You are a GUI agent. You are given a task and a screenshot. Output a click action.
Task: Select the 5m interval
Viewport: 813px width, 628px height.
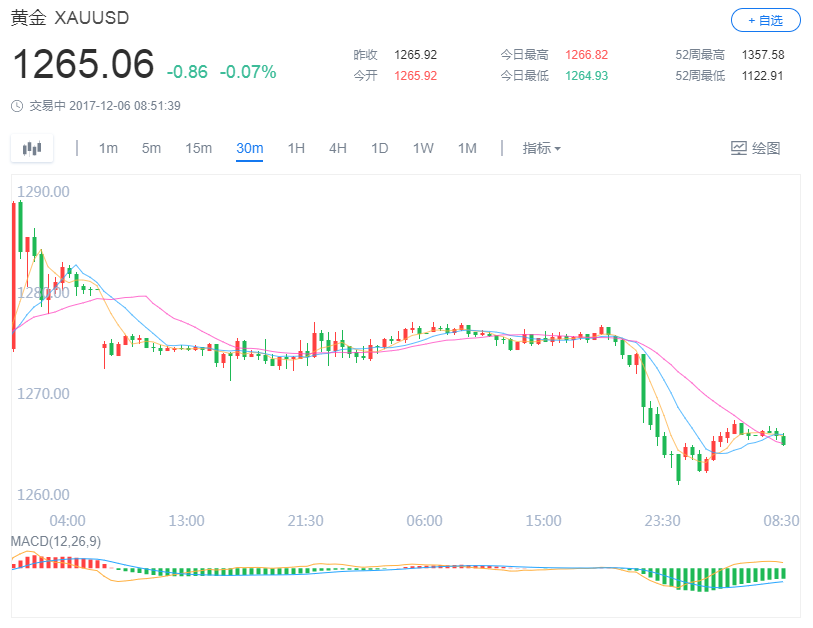point(151,147)
